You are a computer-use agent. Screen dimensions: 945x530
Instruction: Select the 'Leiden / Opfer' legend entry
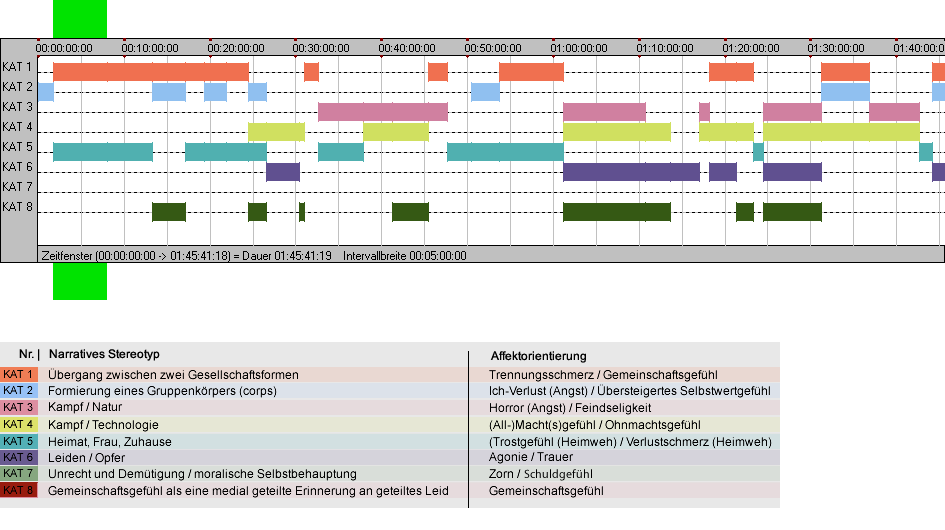pyautogui.click(x=86, y=458)
